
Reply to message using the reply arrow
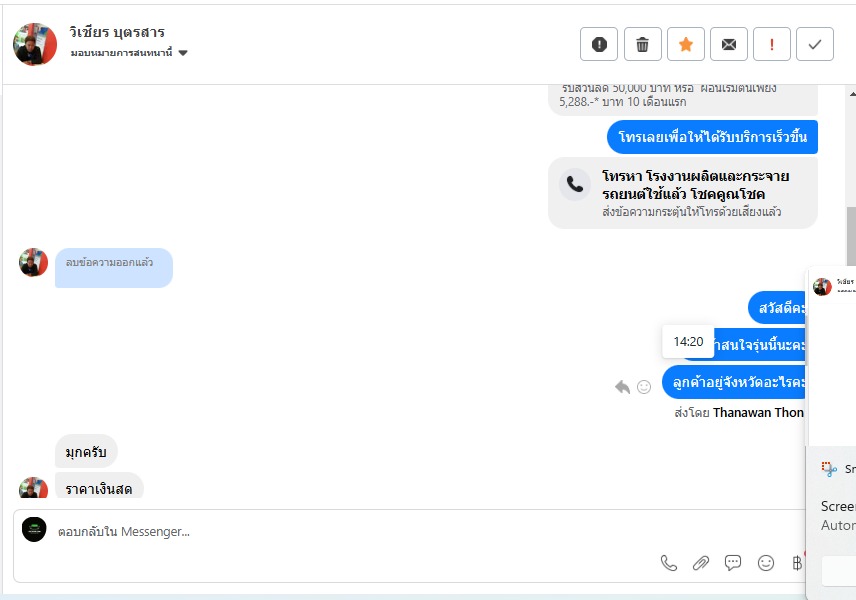coord(622,387)
